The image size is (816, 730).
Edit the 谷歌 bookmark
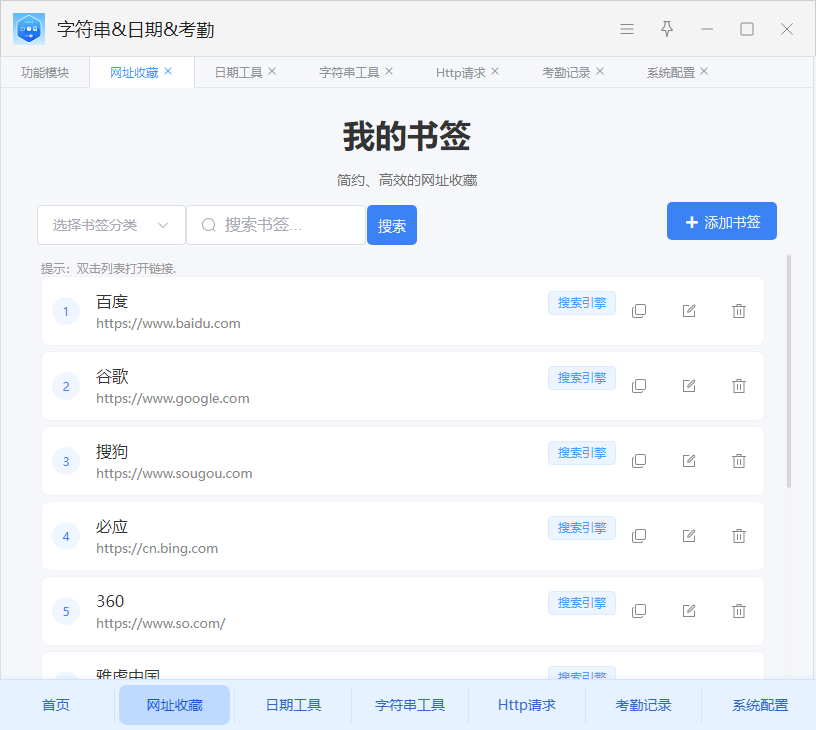point(688,386)
